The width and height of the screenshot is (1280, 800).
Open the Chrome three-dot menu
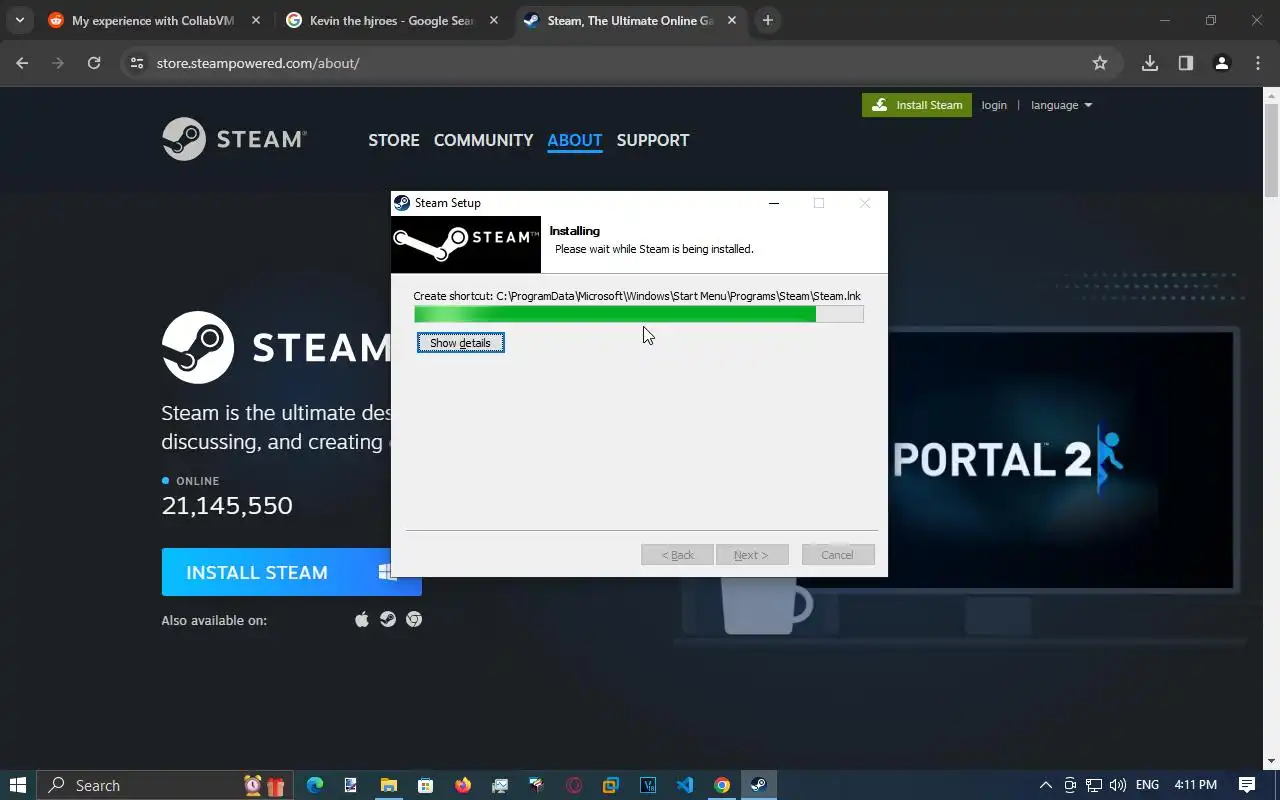tap(1258, 63)
